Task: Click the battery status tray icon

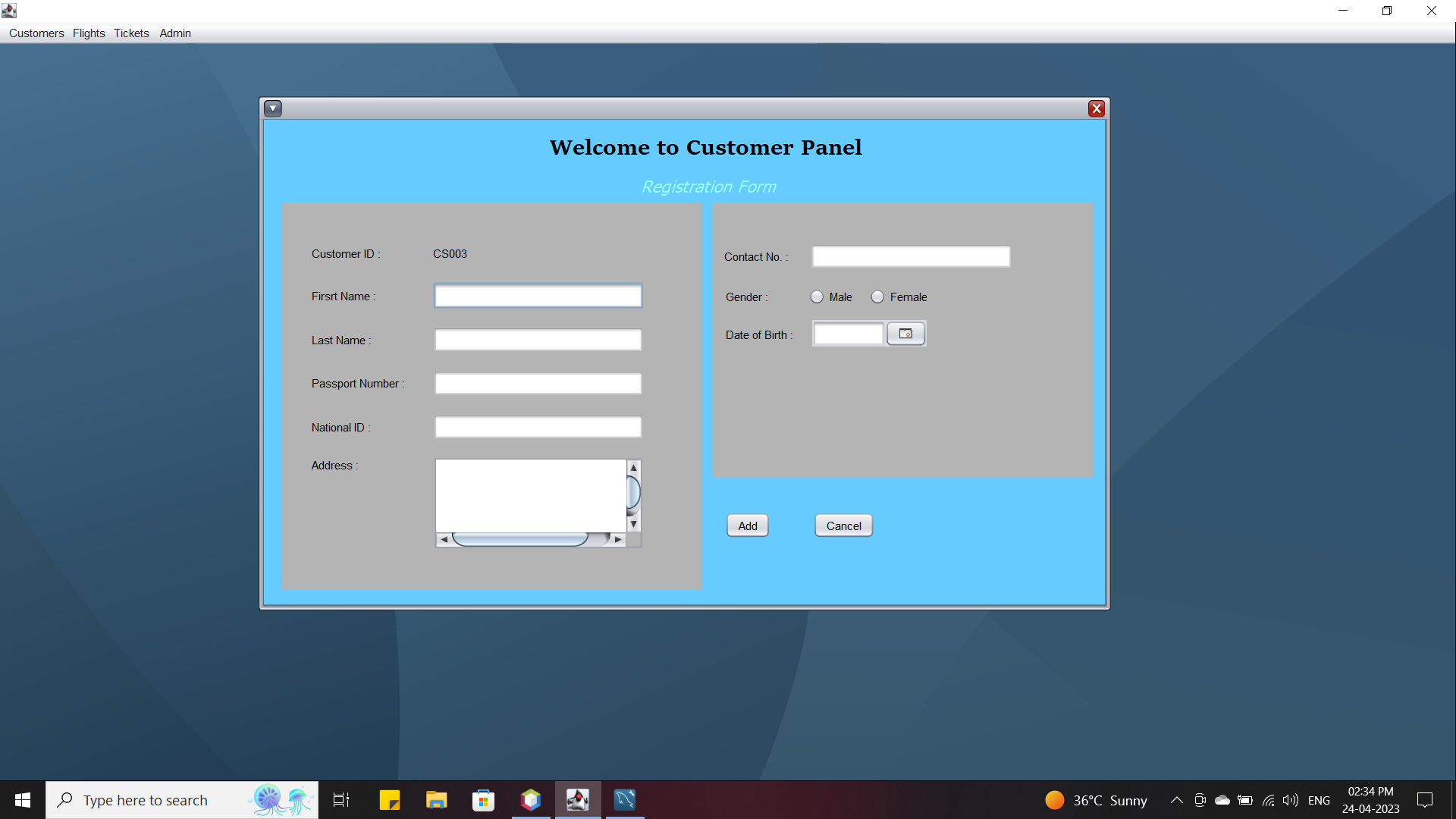Action: 1245,800
